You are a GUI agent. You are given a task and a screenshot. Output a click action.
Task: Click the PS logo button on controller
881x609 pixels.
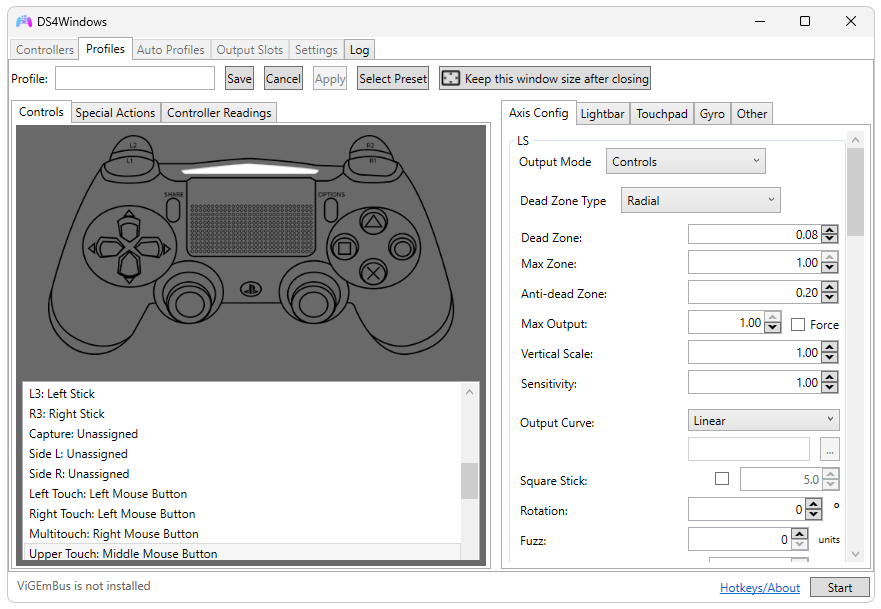pyautogui.click(x=251, y=289)
